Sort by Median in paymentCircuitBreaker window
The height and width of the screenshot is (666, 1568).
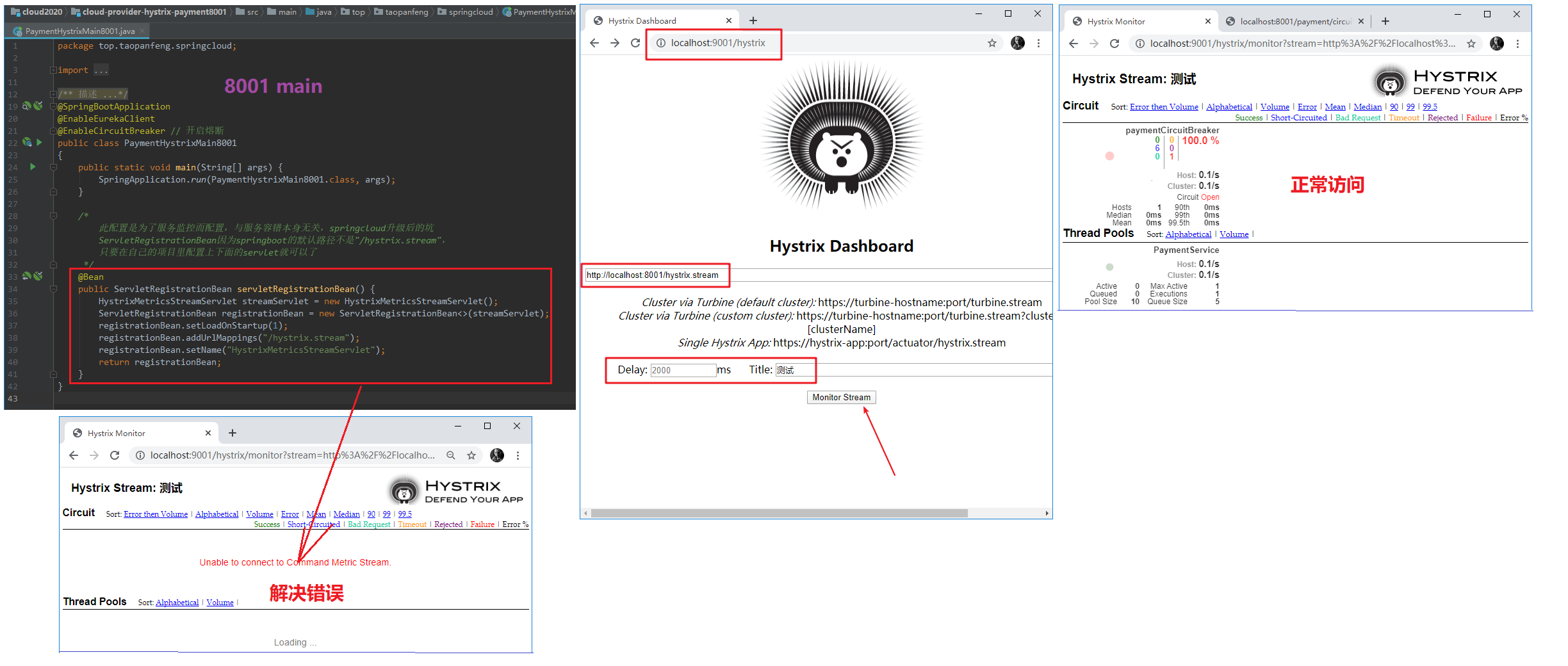click(1368, 107)
